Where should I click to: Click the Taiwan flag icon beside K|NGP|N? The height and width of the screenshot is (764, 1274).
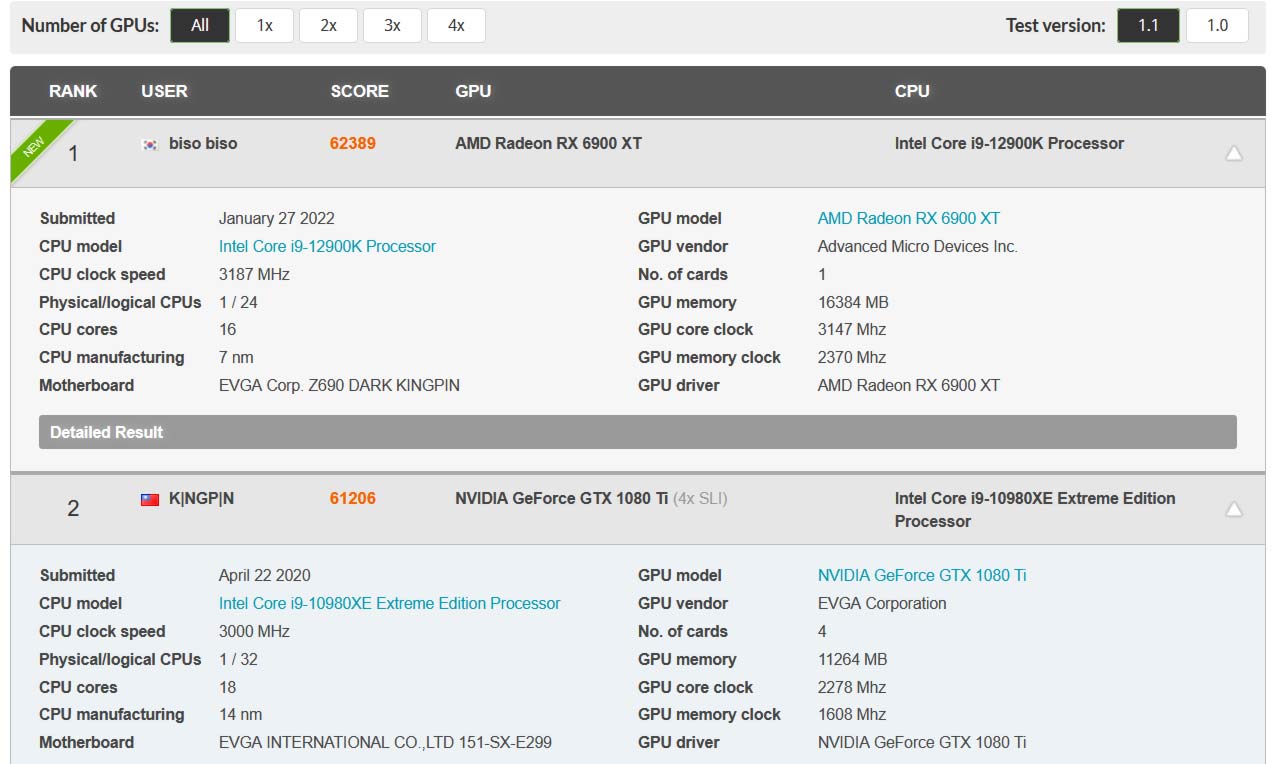click(150, 499)
